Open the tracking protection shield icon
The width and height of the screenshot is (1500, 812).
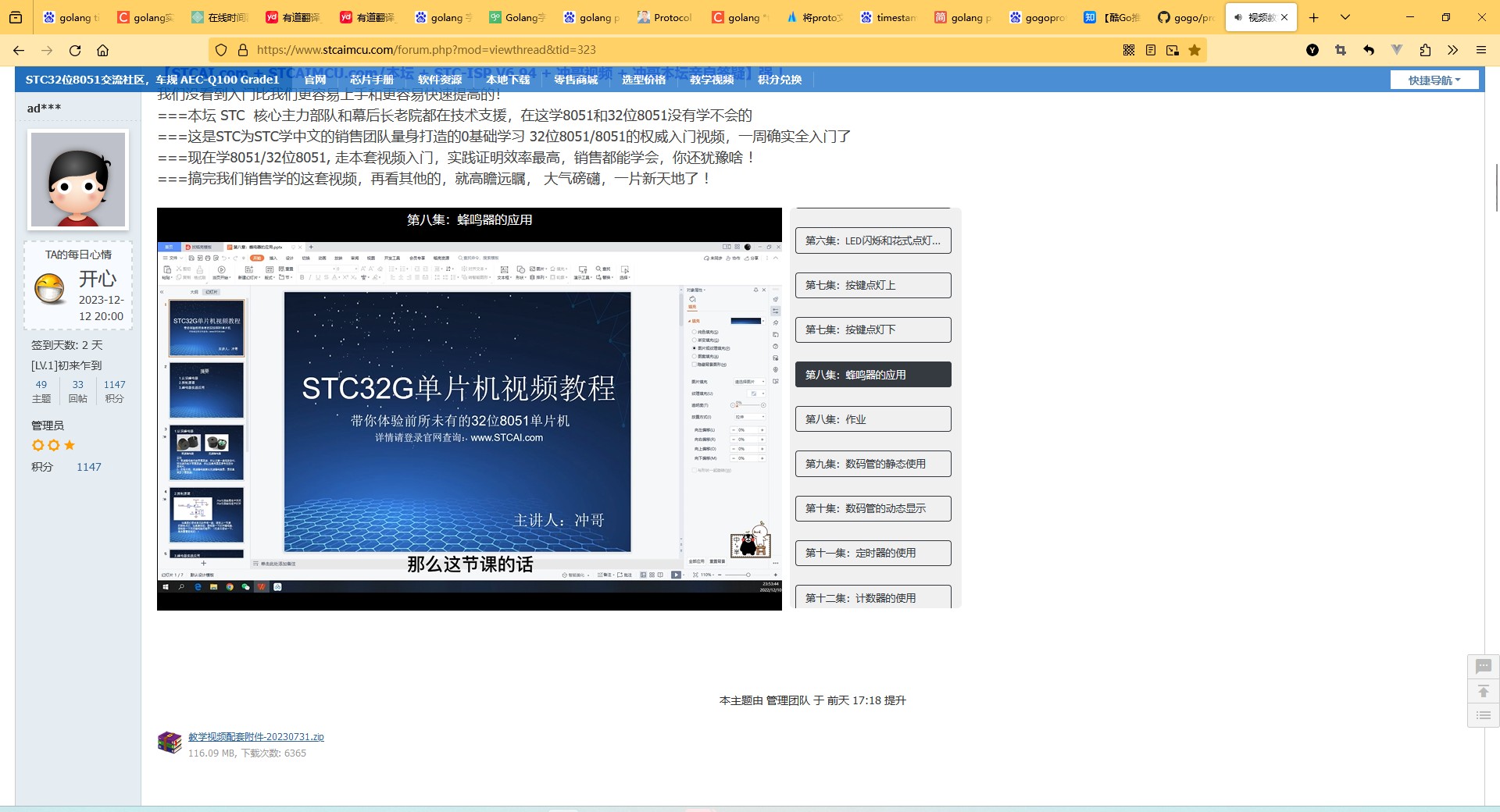click(x=221, y=50)
